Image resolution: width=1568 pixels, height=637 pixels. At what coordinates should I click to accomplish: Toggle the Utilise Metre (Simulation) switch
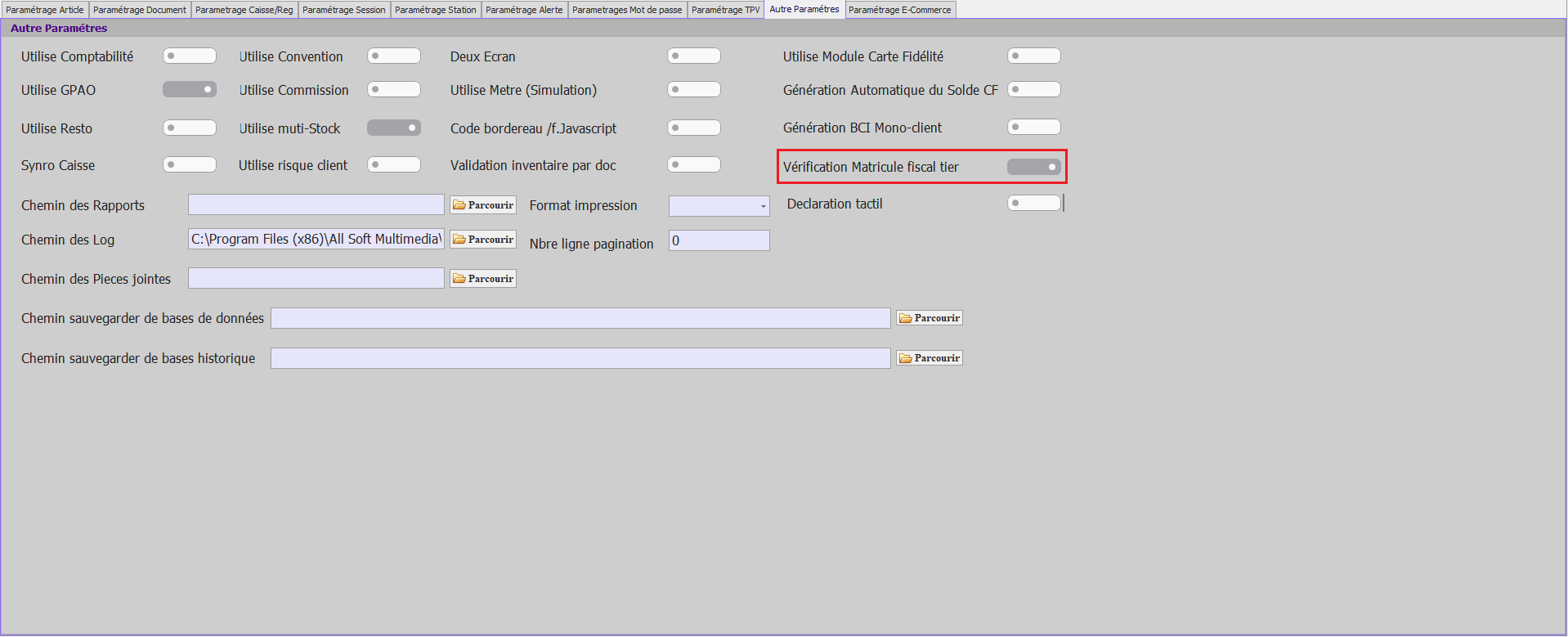coord(694,89)
